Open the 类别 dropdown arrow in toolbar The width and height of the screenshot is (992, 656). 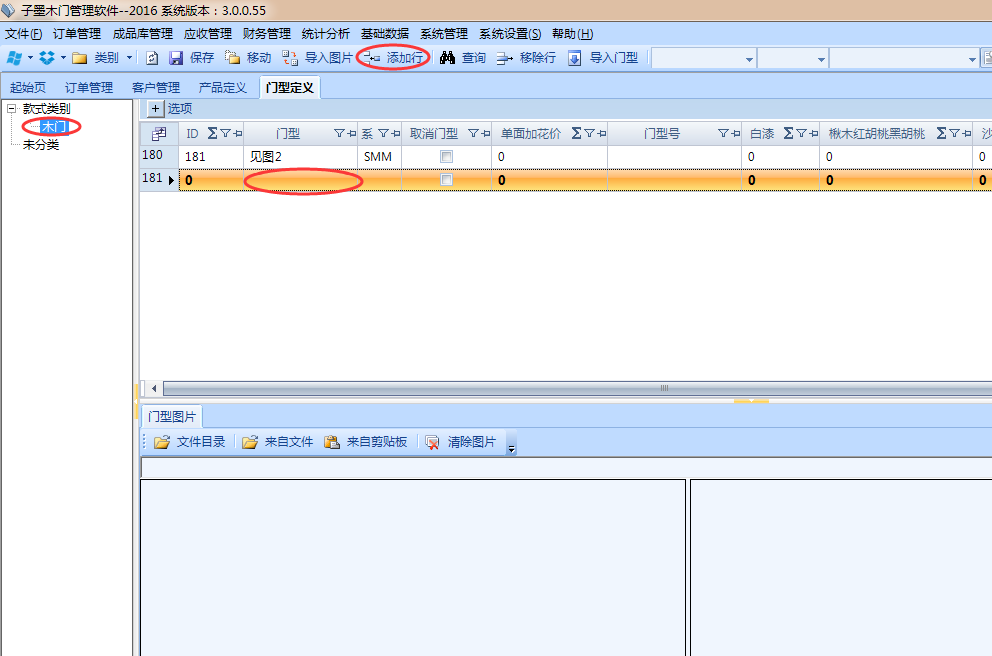pos(129,58)
